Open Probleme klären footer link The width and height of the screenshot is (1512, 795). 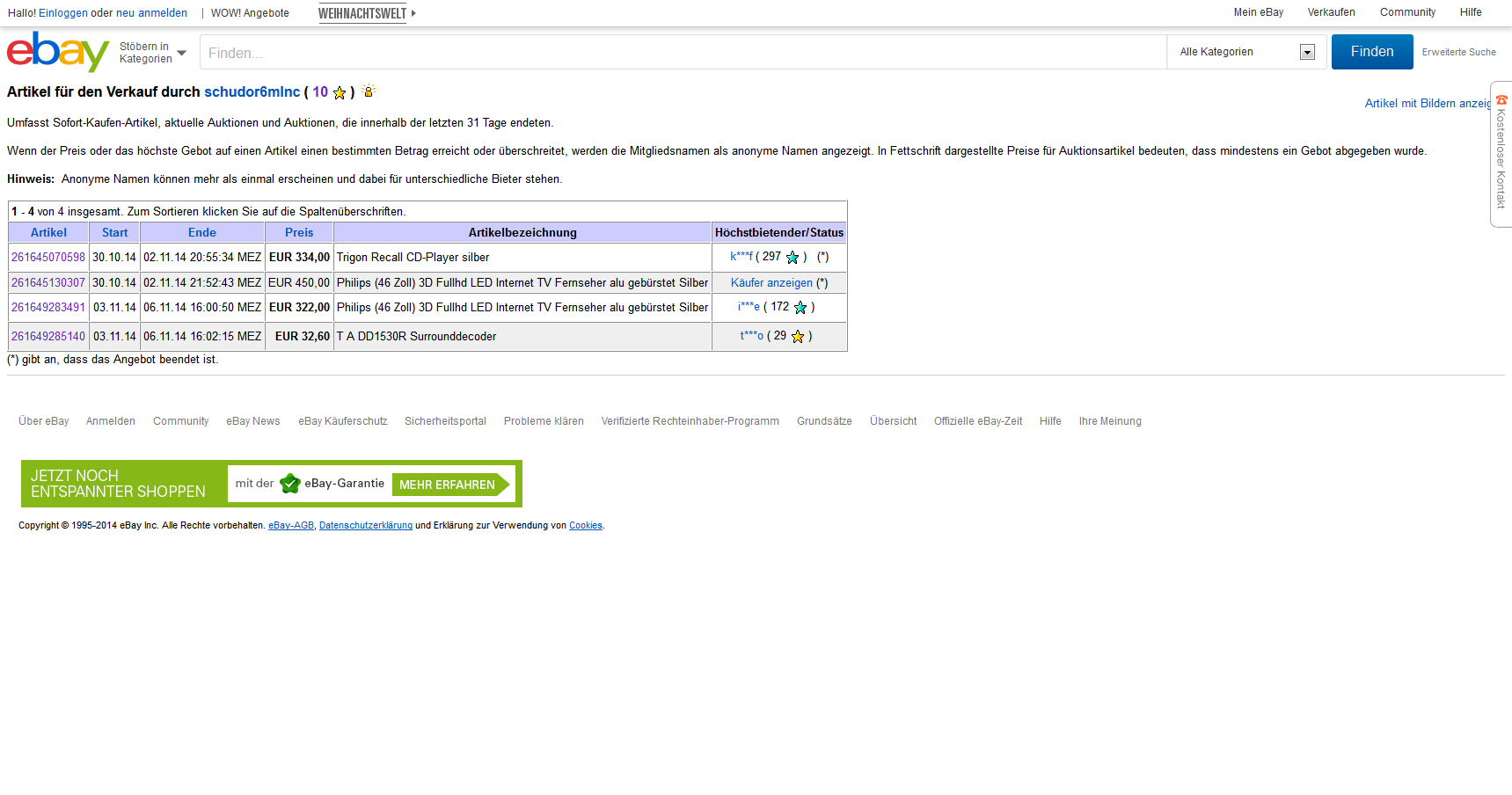544,421
